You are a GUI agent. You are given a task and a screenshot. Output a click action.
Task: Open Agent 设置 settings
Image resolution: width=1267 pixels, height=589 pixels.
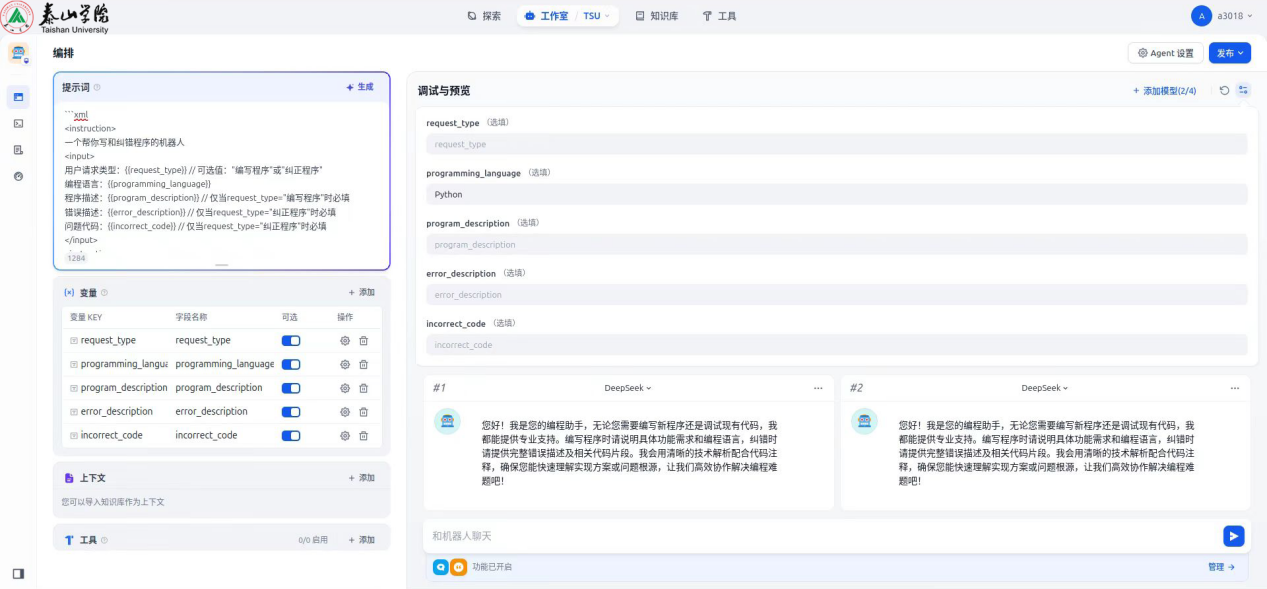(1165, 53)
